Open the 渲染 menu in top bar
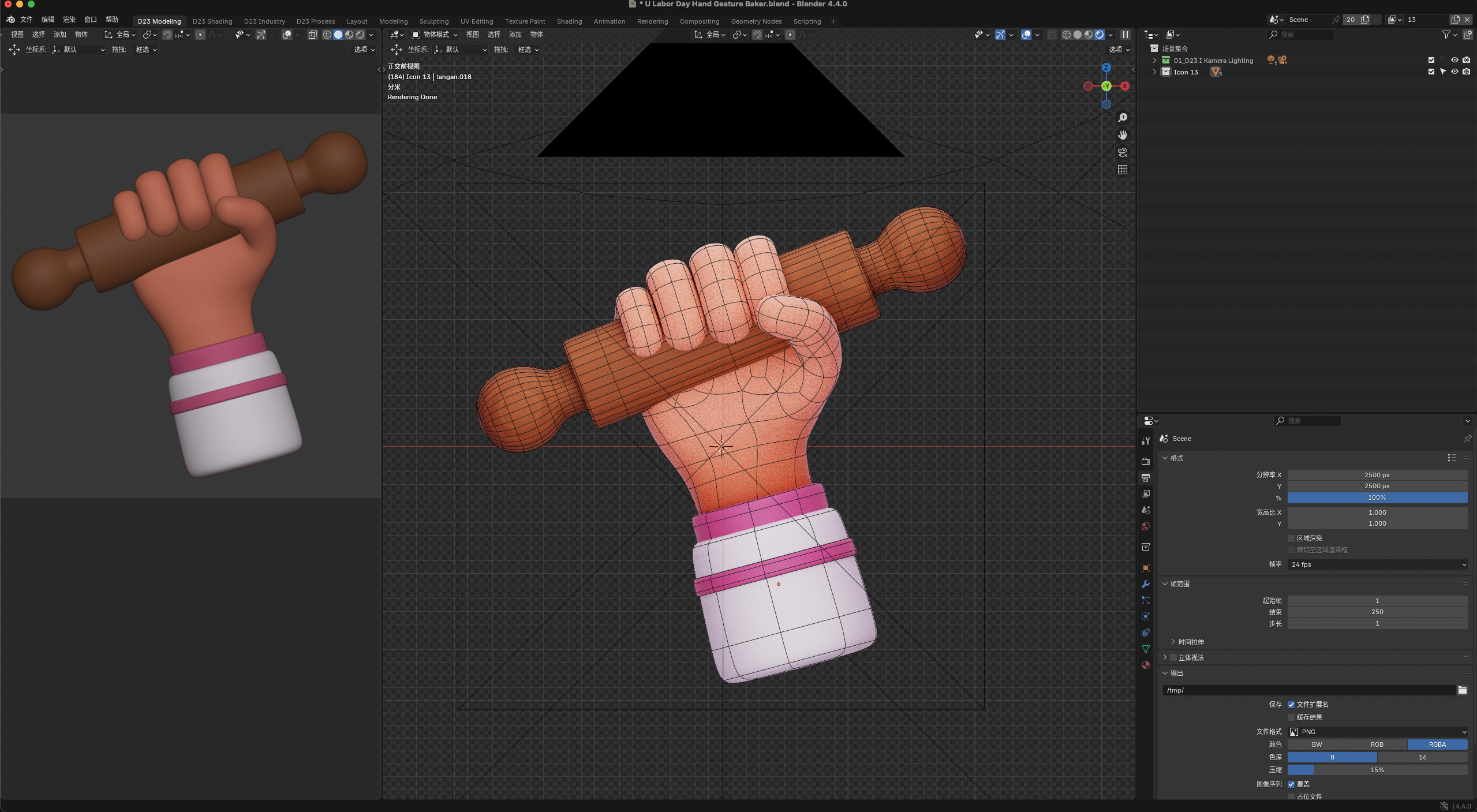The width and height of the screenshot is (1477, 812). [69, 20]
